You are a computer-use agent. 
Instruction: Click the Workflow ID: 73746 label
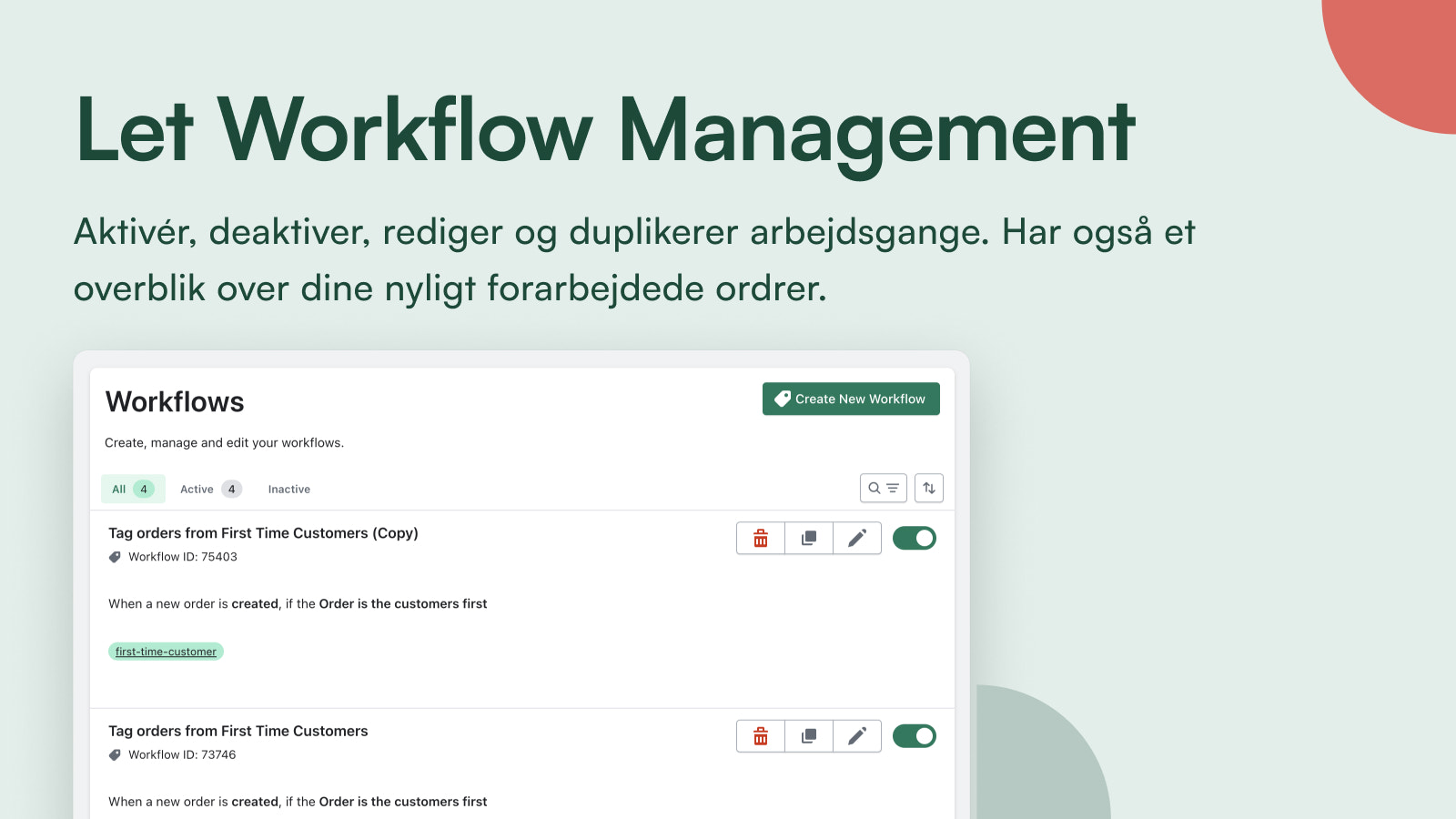tap(182, 754)
